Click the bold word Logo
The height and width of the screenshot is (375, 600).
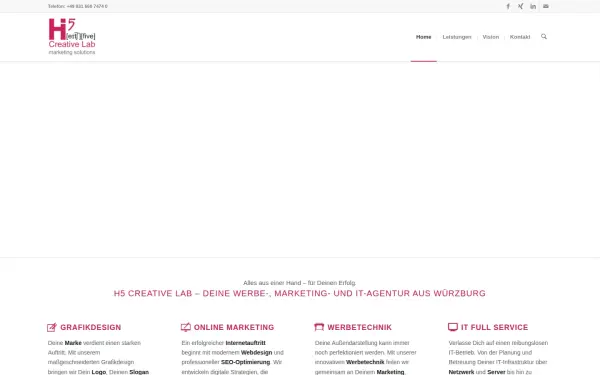pyautogui.click(x=99, y=372)
